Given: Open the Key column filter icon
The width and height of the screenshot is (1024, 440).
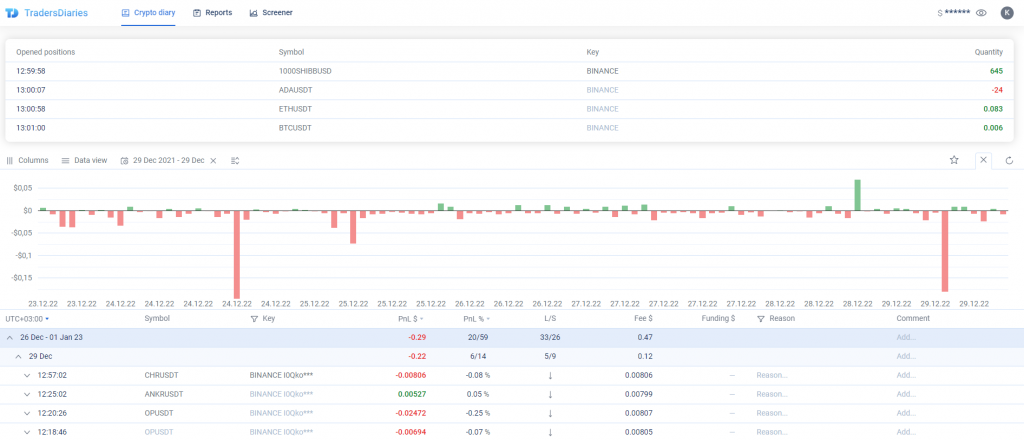Looking at the screenshot, I should (x=254, y=319).
